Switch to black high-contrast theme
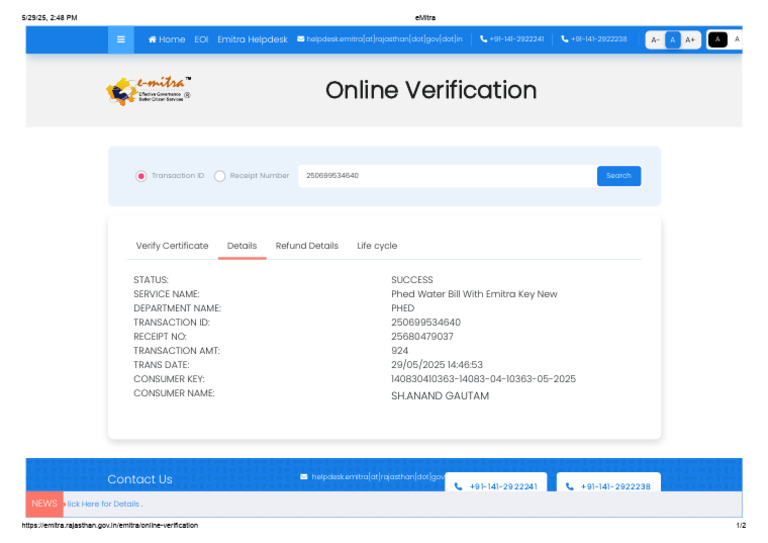This screenshot has height=543, width=768. (717, 40)
